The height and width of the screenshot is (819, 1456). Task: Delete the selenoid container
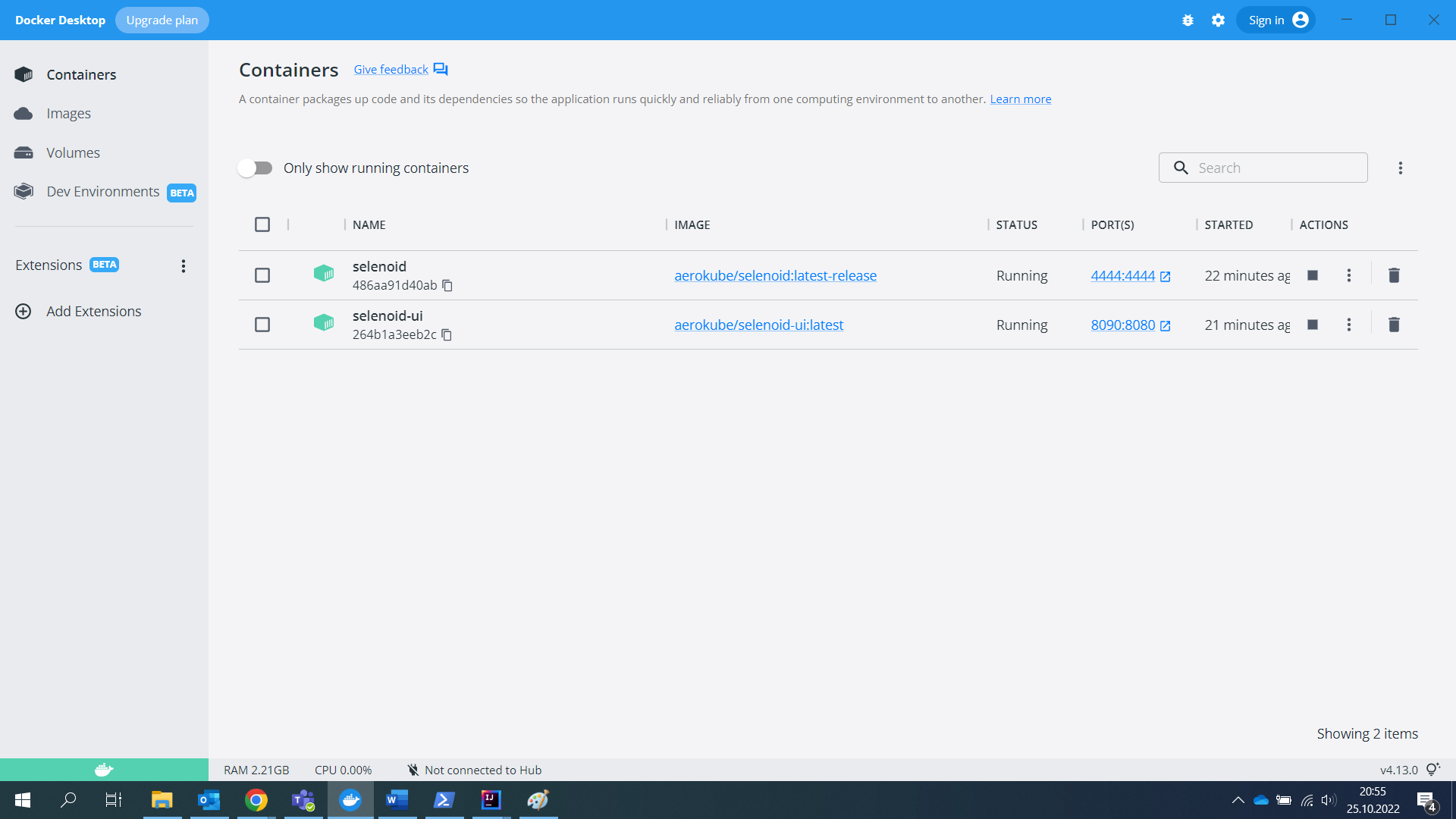(1394, 275)
